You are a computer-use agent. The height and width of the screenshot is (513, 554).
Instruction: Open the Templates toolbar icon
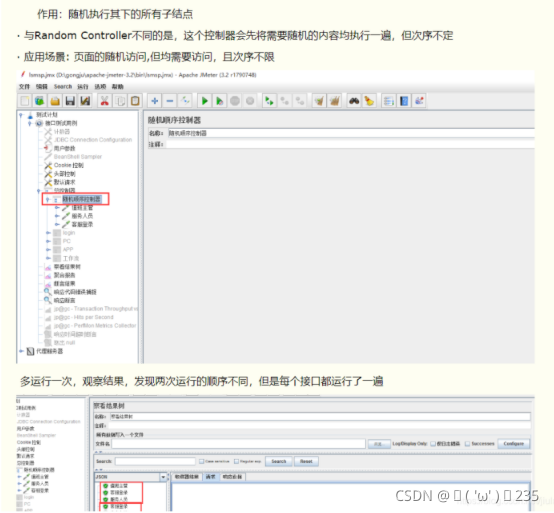coord(40,101)
